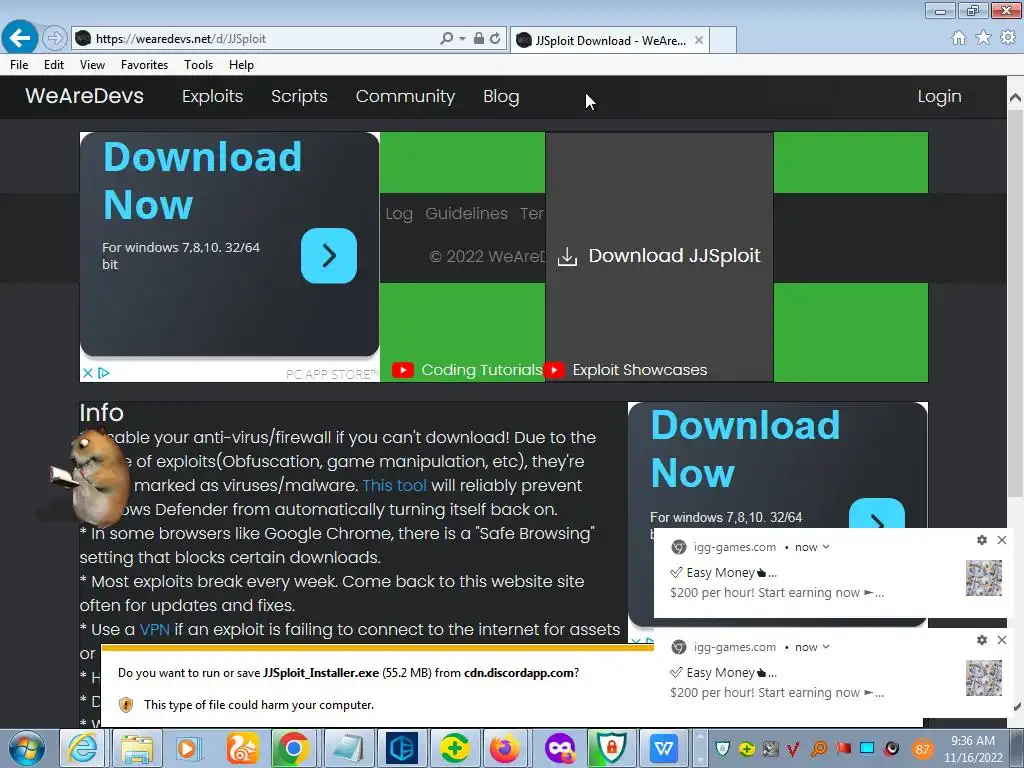
Task: Close the JJSploit Download tab
Action: (x=699, y=40)
